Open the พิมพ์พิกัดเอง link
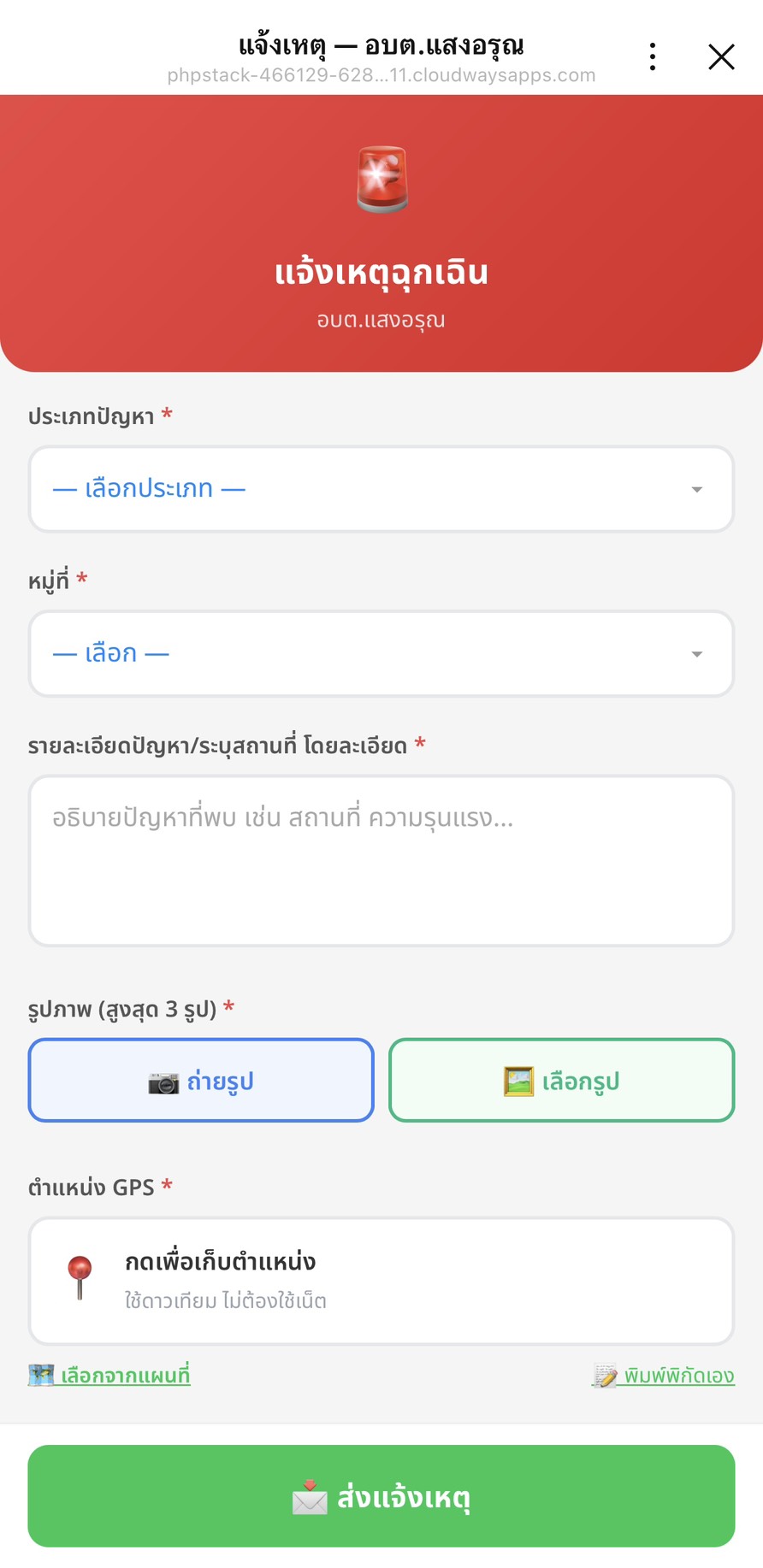The height and width of the screenshot is (1568, 763). [x=664, y=1376]
